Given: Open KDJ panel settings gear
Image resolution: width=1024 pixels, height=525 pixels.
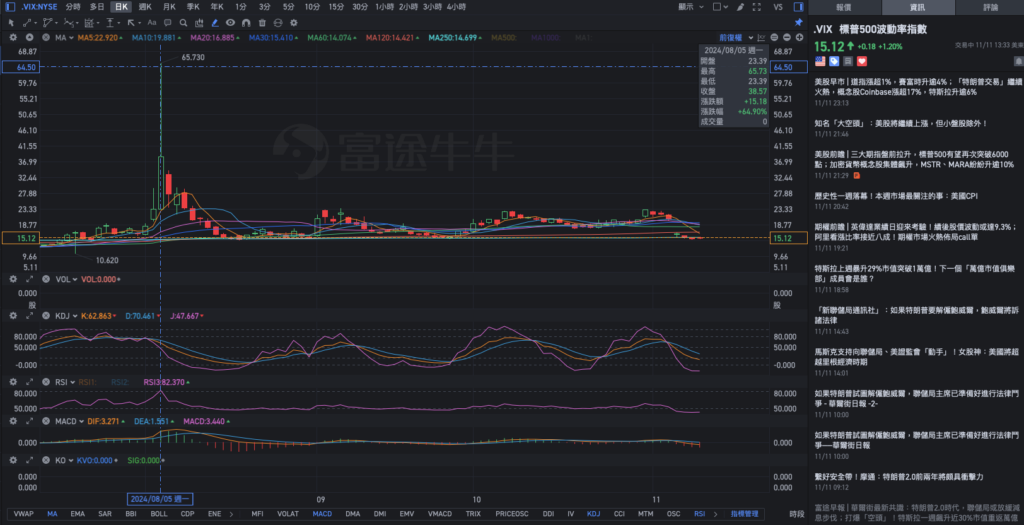Looking at the screenshot, I should pyautogui.click(x=13, y=316).
